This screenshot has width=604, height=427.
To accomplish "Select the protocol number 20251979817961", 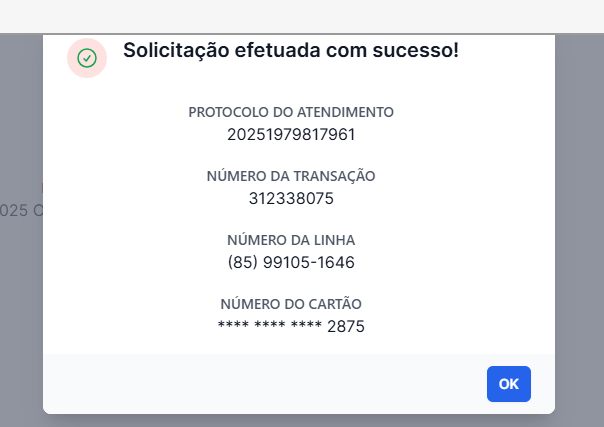I will coord(291,134).
